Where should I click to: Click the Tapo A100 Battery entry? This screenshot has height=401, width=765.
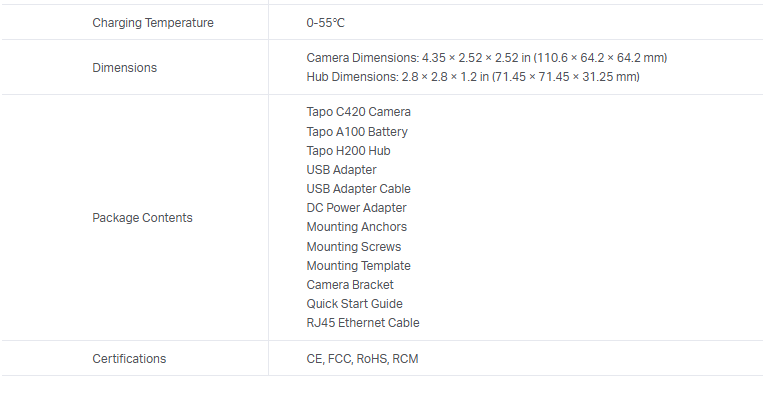click(x=357, y=131)
